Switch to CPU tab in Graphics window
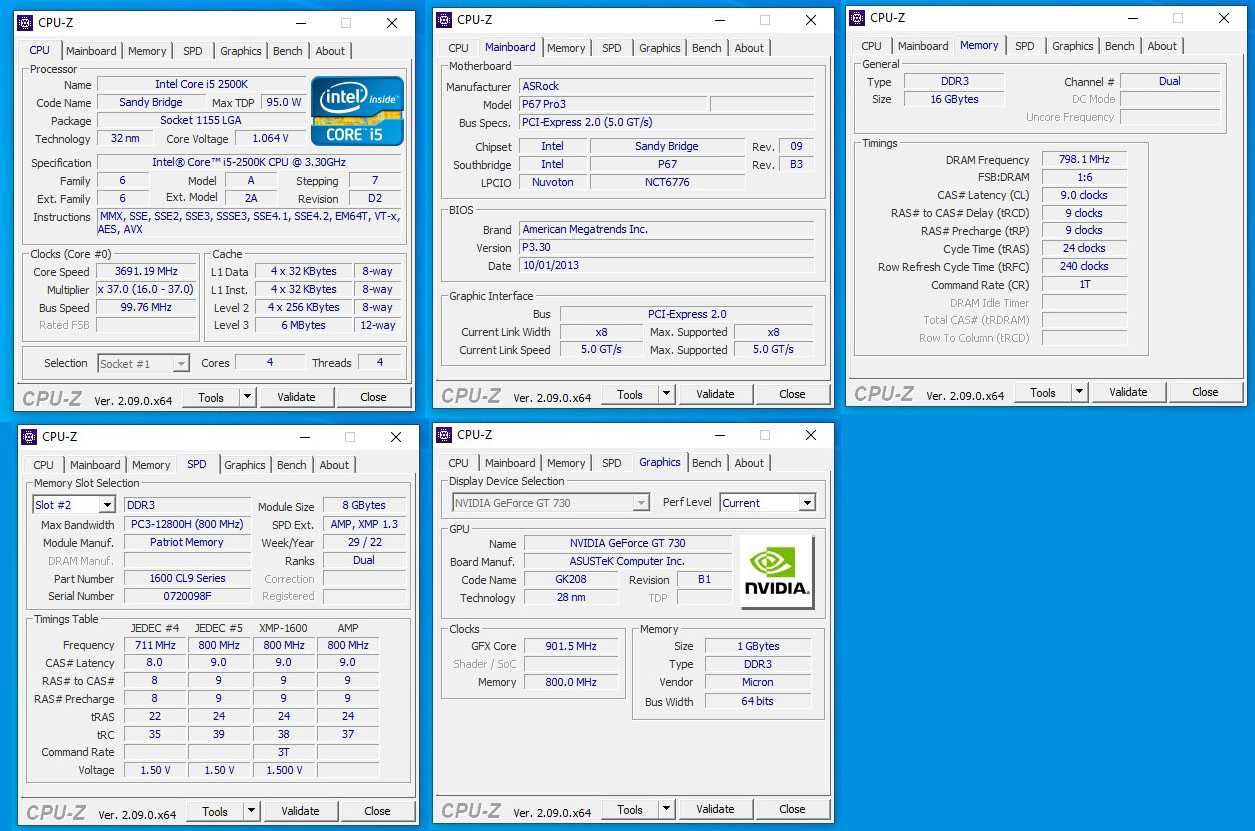The image size is (1255, 831). pyautogui.click(x=458, y=463)
